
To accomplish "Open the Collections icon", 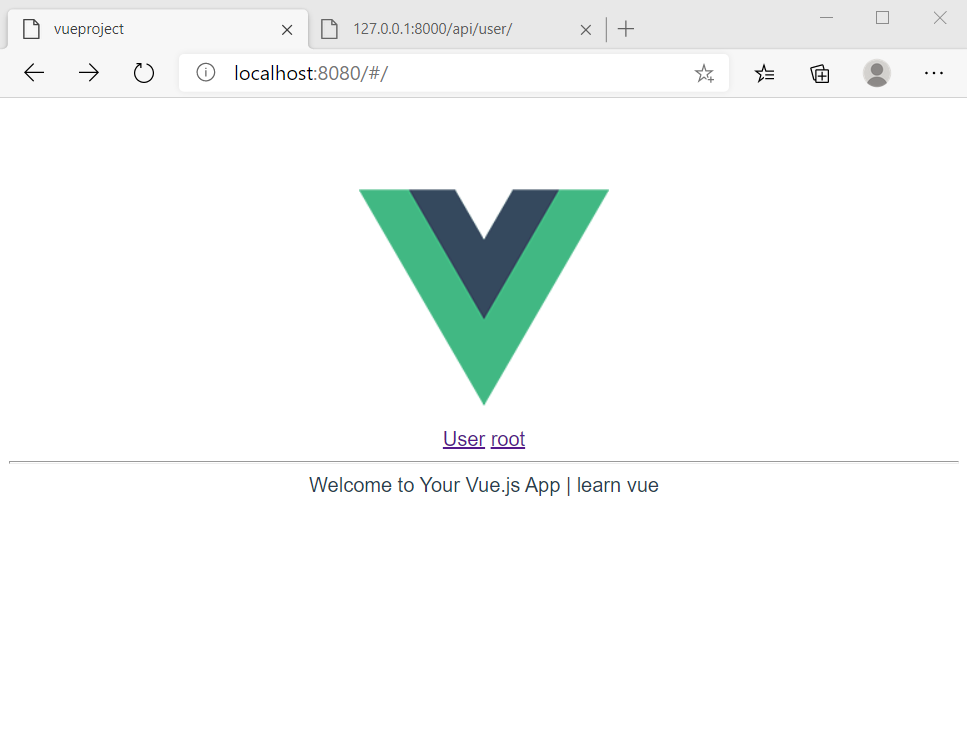I will tap(820, 73).
